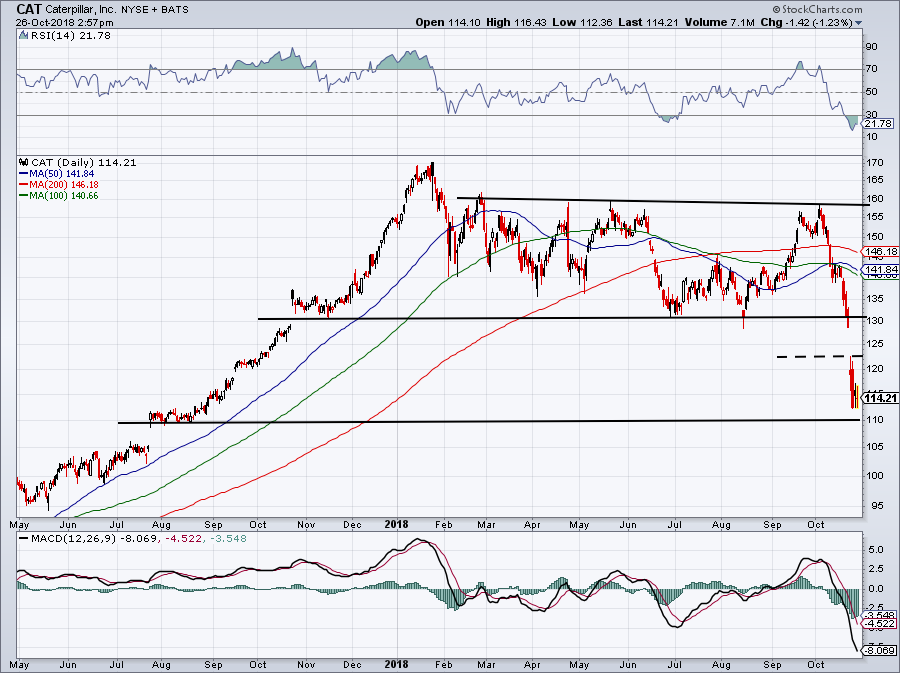
Task: Click the 'Last 114.21' header value
Action: [x=649, y=22]
